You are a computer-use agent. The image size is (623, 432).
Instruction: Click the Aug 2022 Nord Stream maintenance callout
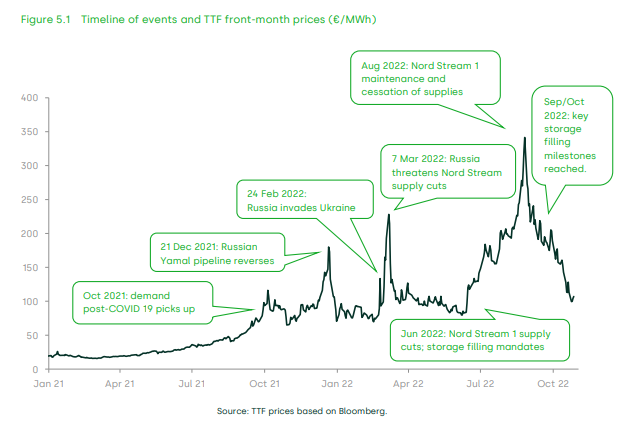426,77
